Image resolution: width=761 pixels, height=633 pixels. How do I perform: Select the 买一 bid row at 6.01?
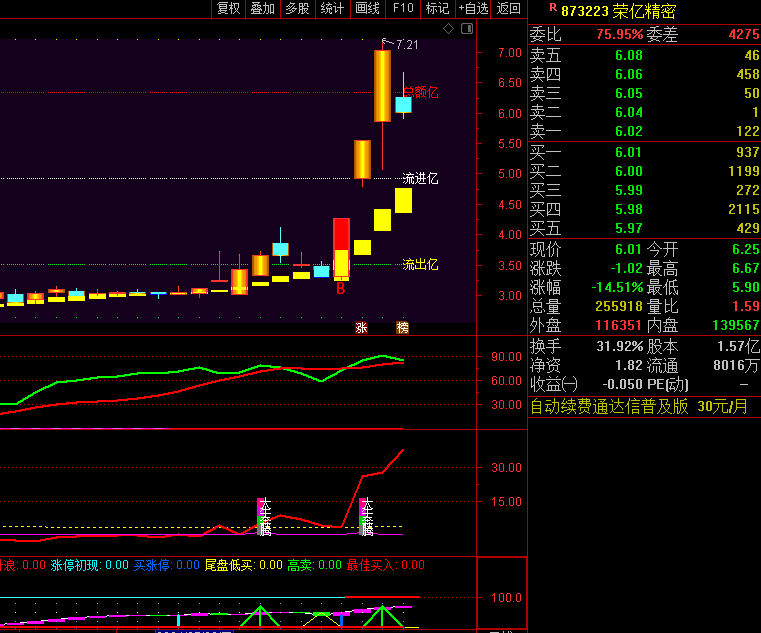(644, 152)
